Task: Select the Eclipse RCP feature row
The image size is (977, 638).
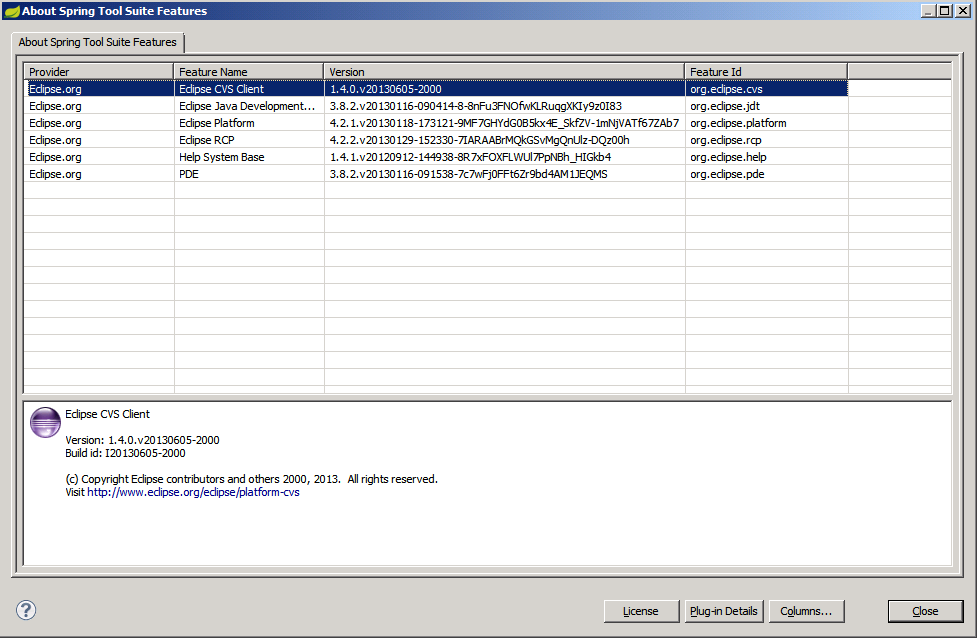Action: click(436, 140)
